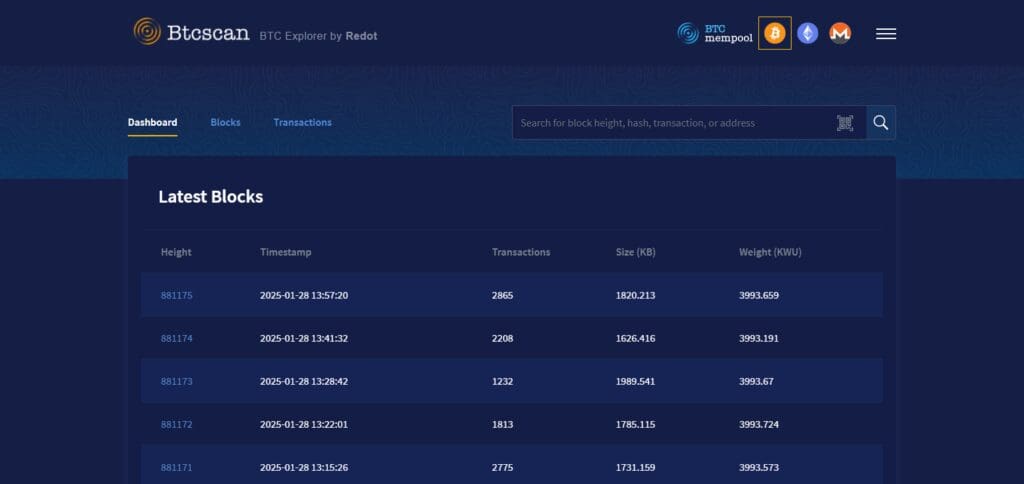The height and width of the screenshot is (484, 1024).
Task: Open BTC mempool explorer link
Action: 714,33
